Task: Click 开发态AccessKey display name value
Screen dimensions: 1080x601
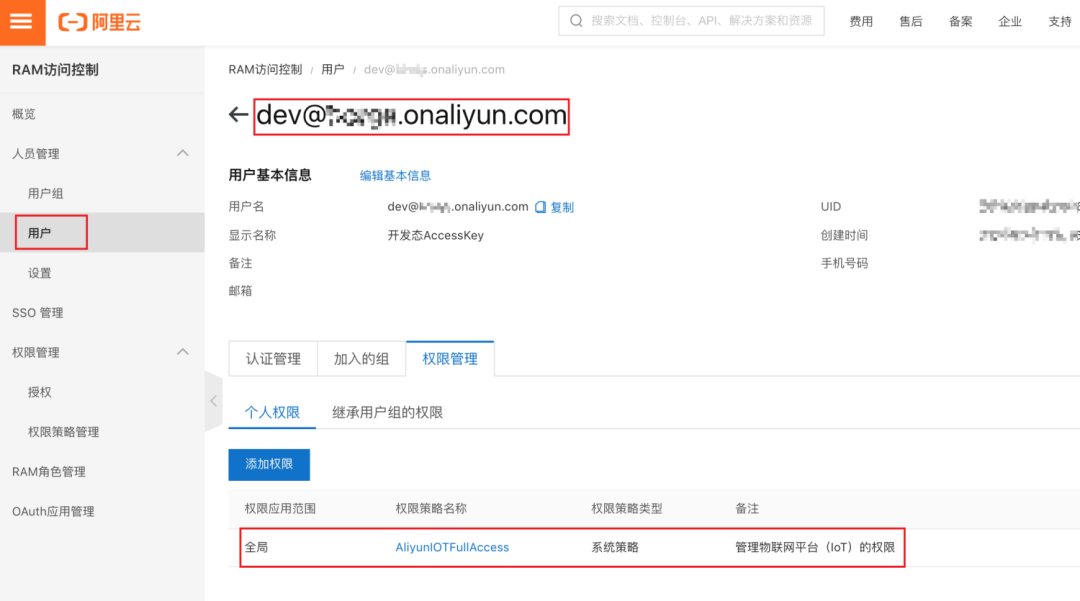Action: point(435,235)
